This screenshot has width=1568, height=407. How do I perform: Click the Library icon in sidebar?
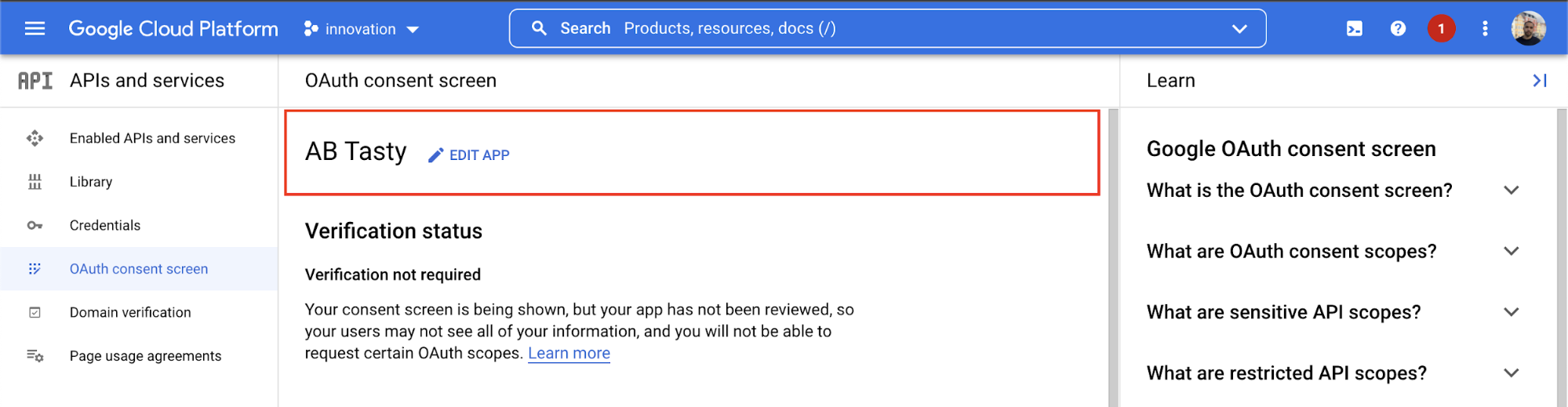(x=35, y=182)
